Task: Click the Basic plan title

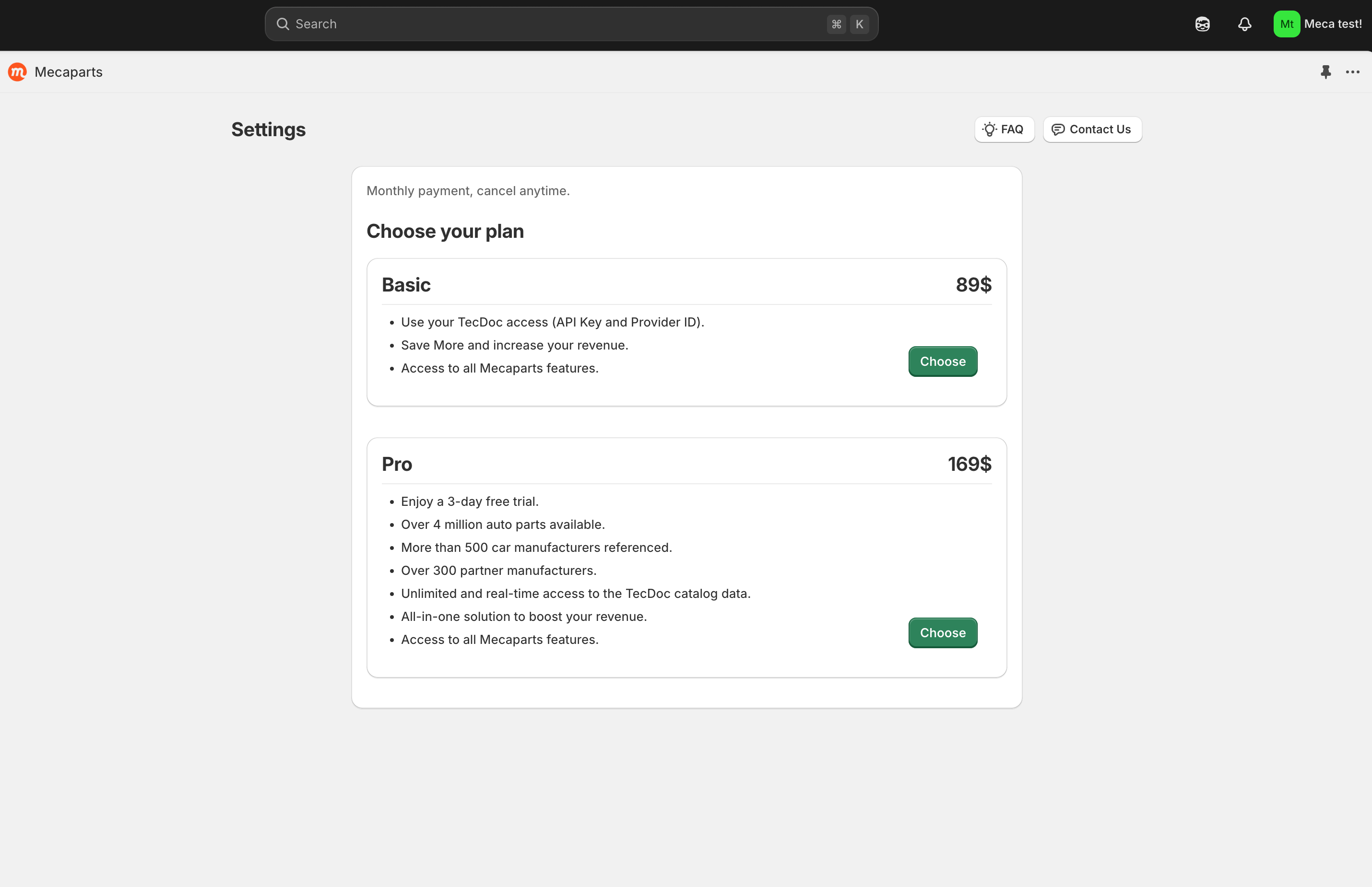Action: pos(406,285)
